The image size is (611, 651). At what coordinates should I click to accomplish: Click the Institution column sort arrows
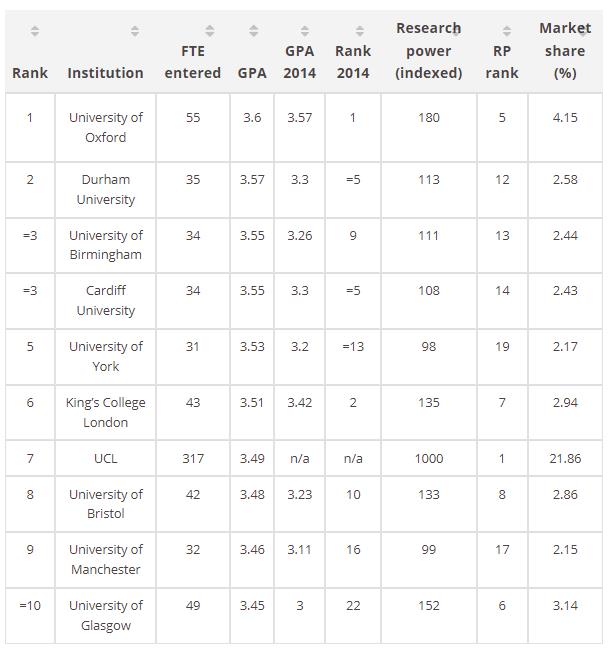tap(135, 31)
